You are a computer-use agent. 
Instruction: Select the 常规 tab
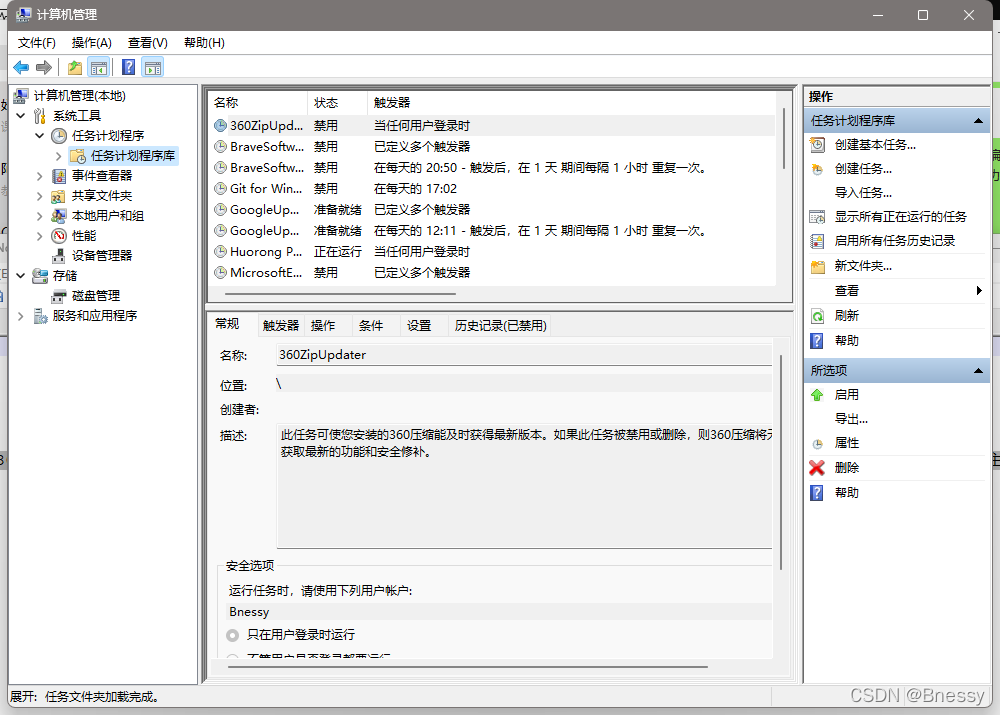tap(227, 324)
